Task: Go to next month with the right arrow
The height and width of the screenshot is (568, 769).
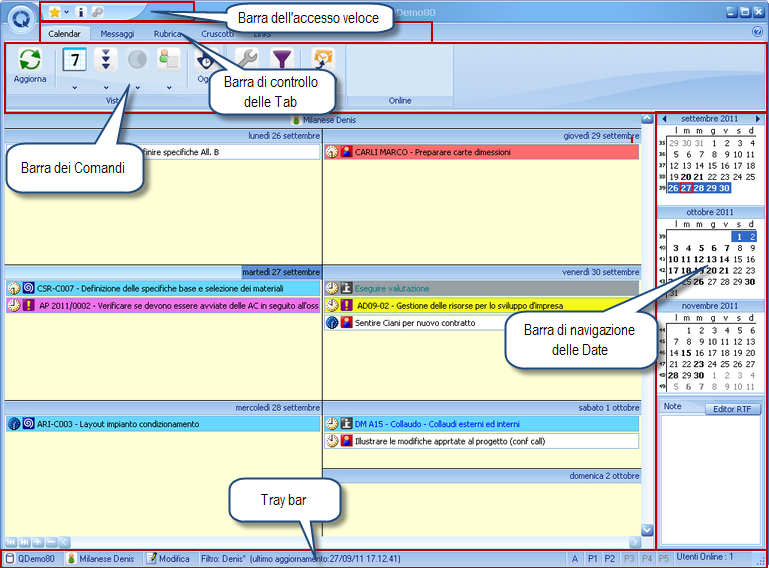Action: point(758,119)
